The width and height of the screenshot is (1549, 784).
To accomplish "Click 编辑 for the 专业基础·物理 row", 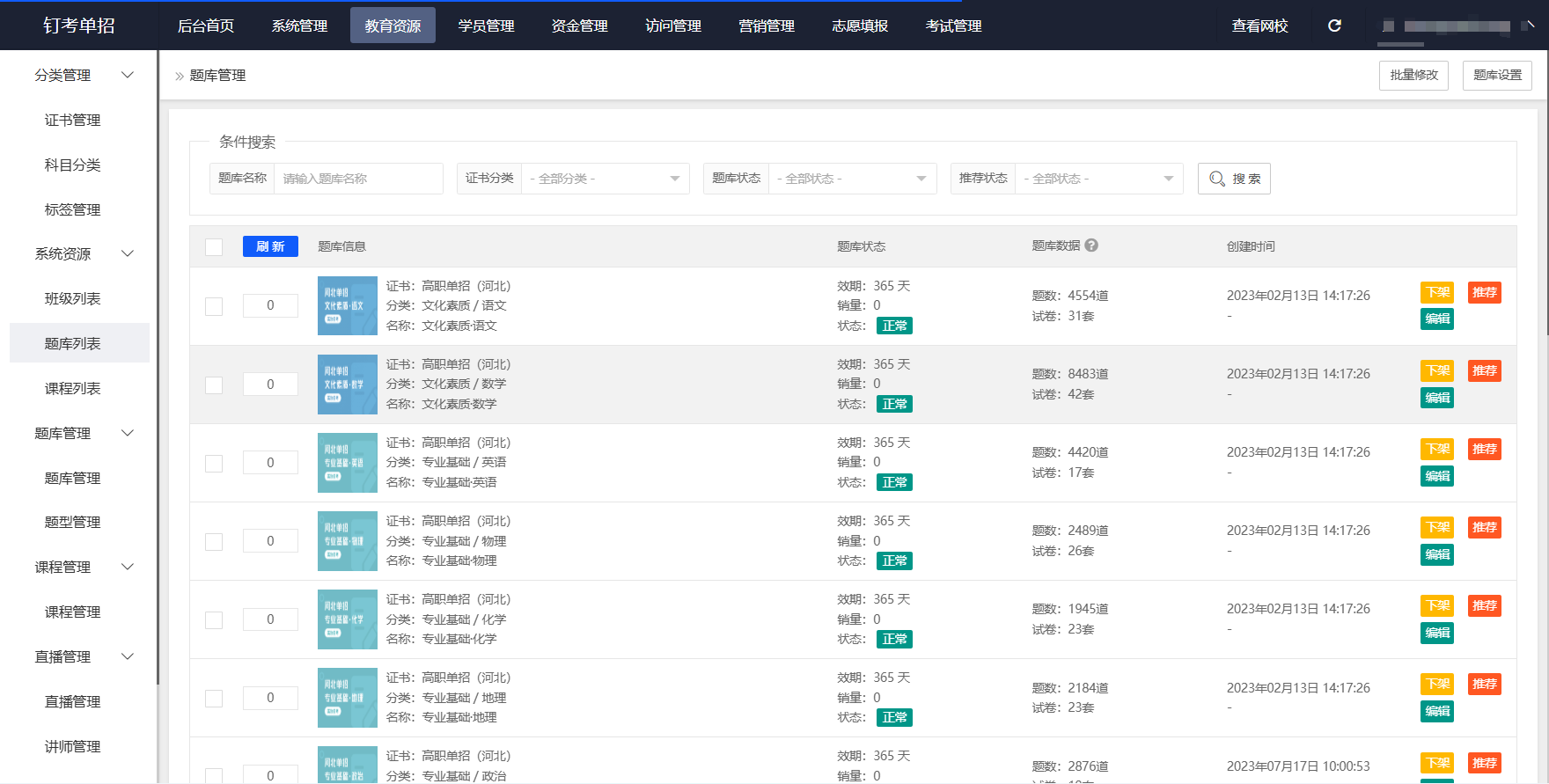I will (x=1436, y=555).
